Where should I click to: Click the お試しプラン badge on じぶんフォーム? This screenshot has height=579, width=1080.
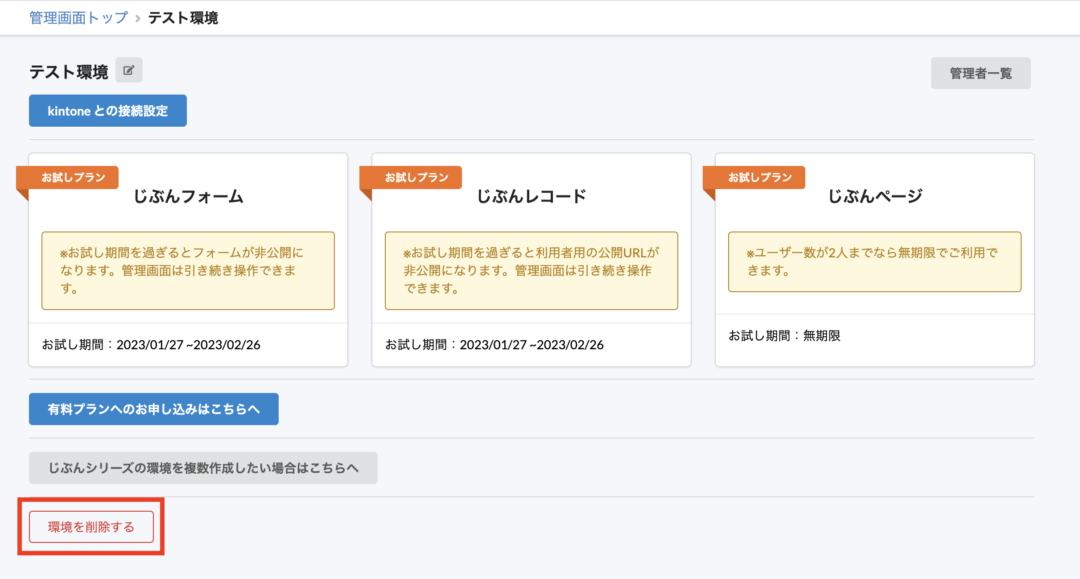click(x=72, y=177)
